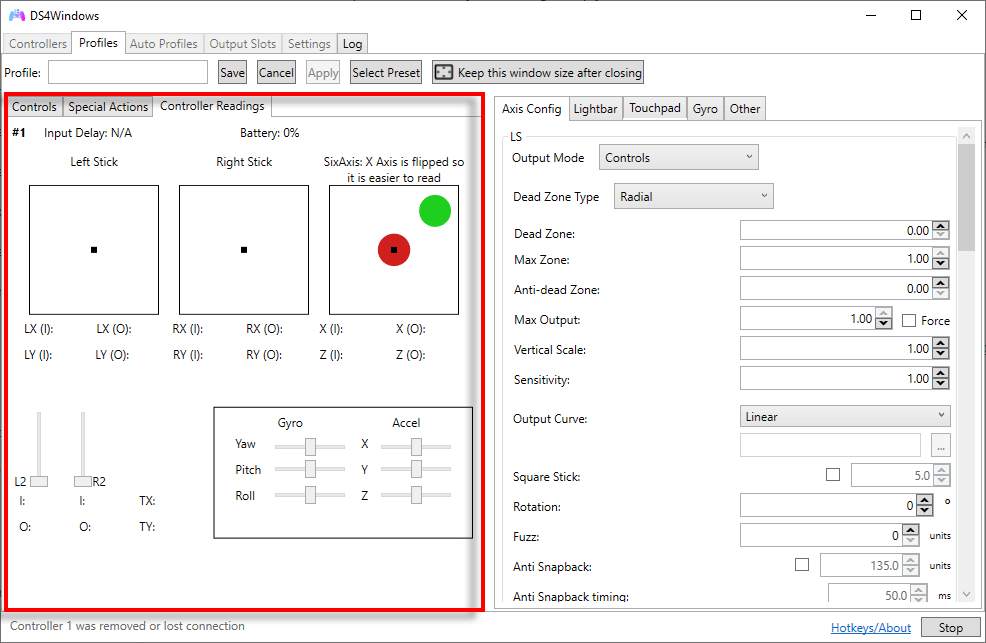The height and width of the screenshot is (643, 986).
Task: Open the Special Actions tab
Action: [x=108, y=107]
